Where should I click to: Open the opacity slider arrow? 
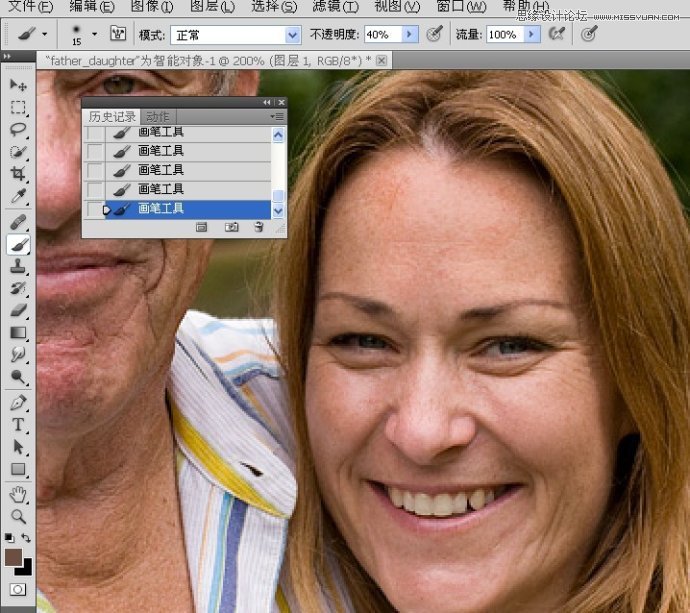[x=409, y=34]
